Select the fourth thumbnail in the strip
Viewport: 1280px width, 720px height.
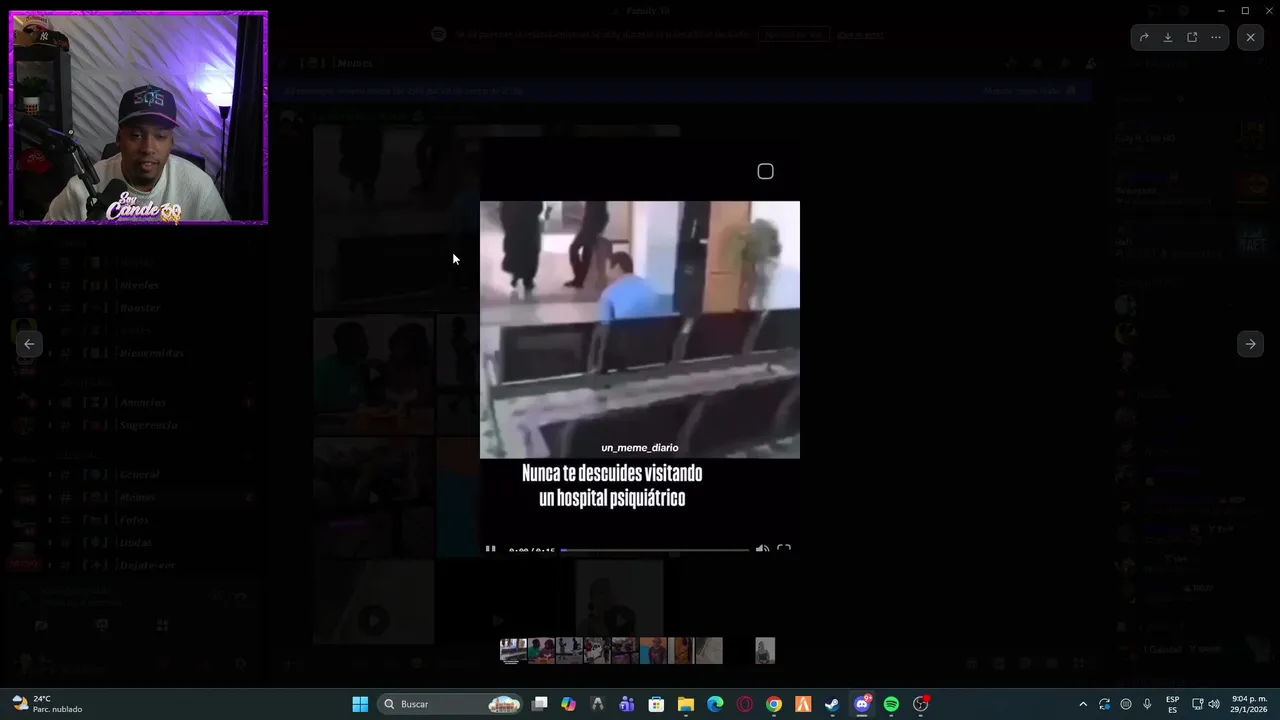[x=597, y=651]
